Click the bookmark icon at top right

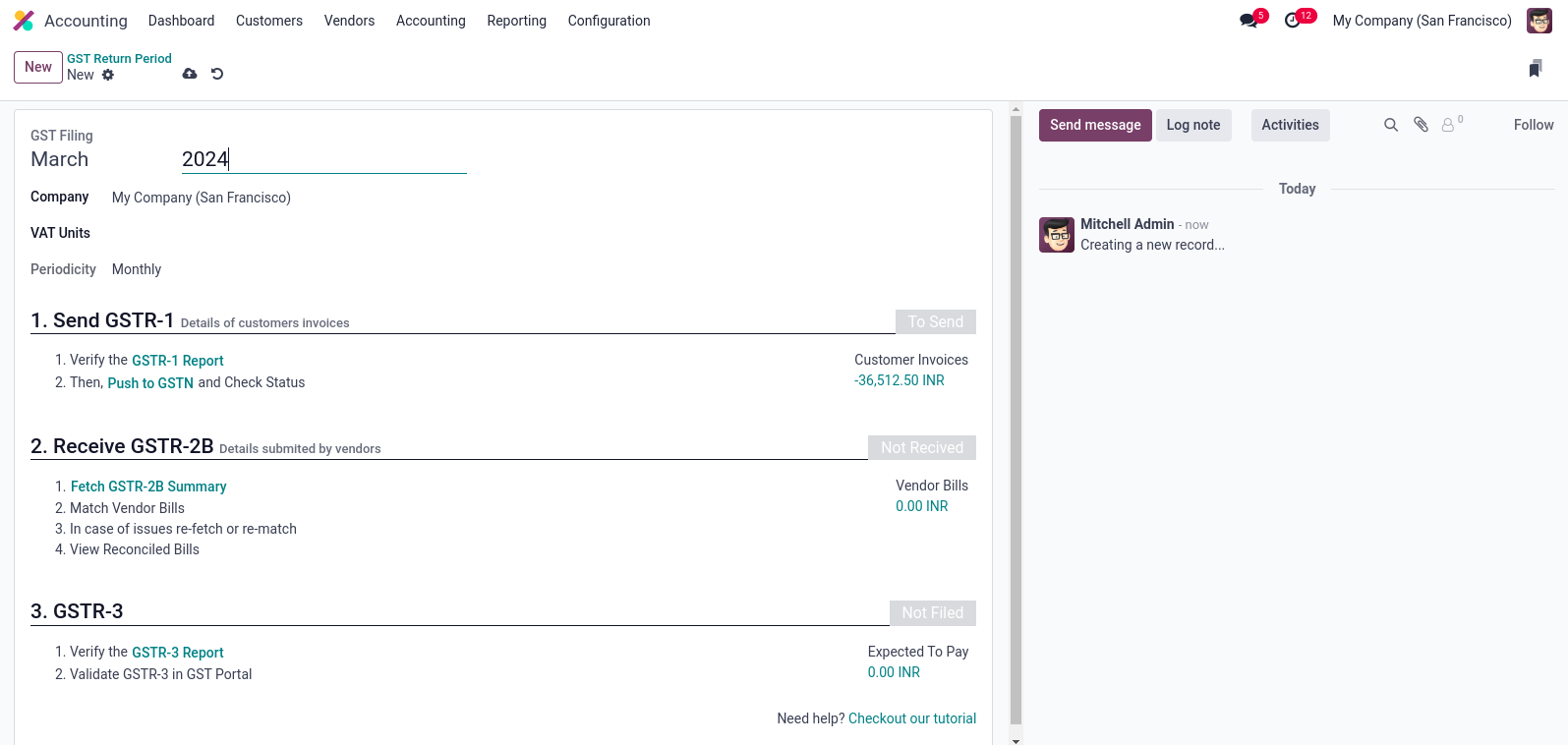(1535, 68)
